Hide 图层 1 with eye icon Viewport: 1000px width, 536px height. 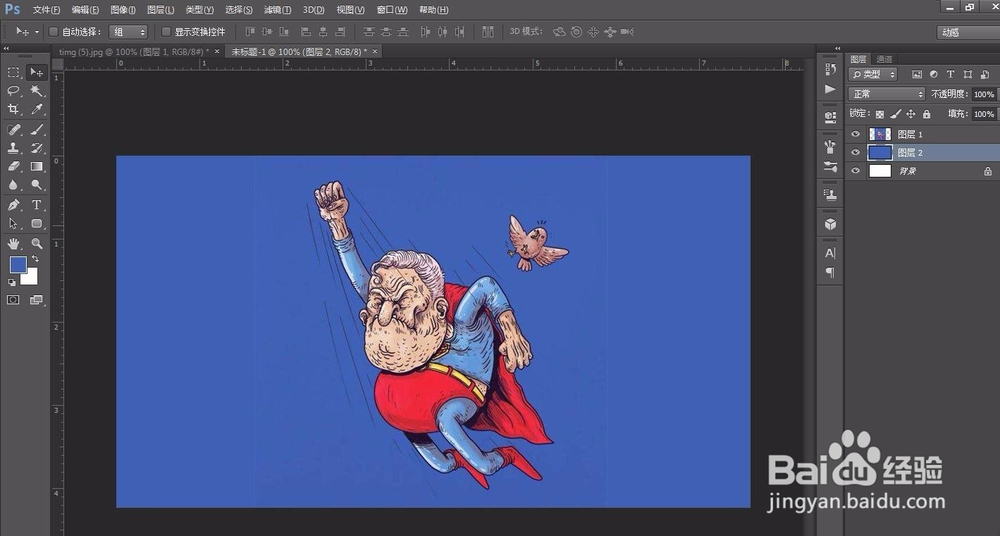click(x=855, y=134)
